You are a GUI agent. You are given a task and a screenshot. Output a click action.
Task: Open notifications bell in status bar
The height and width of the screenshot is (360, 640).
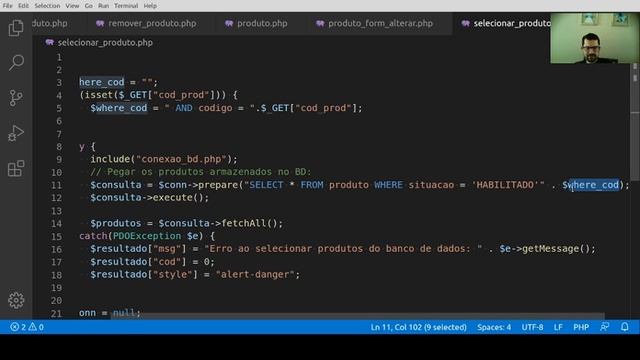(624, 327)
